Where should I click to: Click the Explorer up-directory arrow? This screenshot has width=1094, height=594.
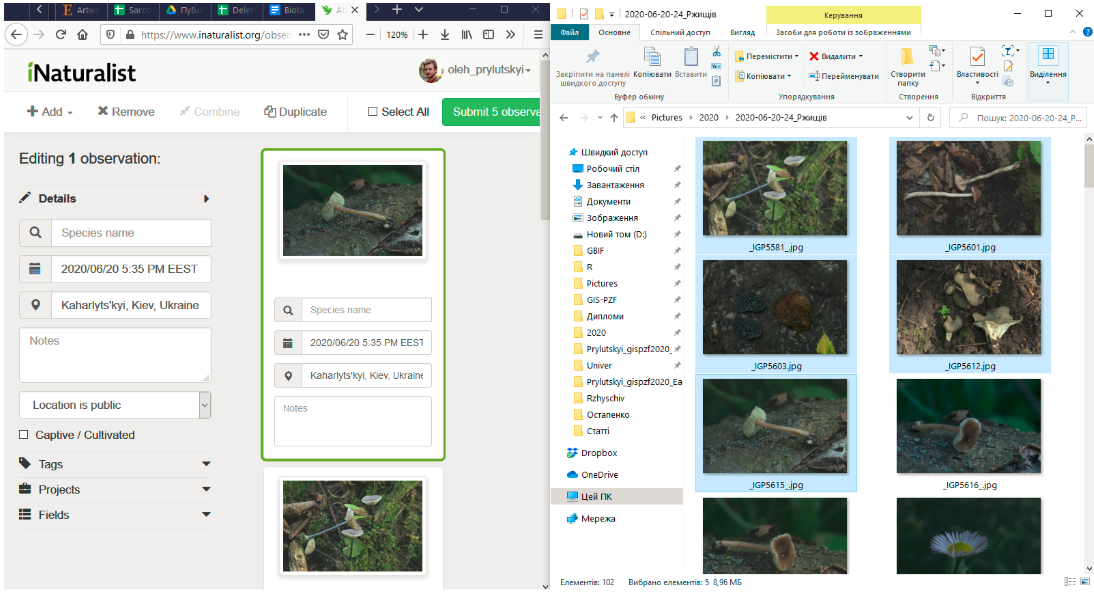point(613,118)
